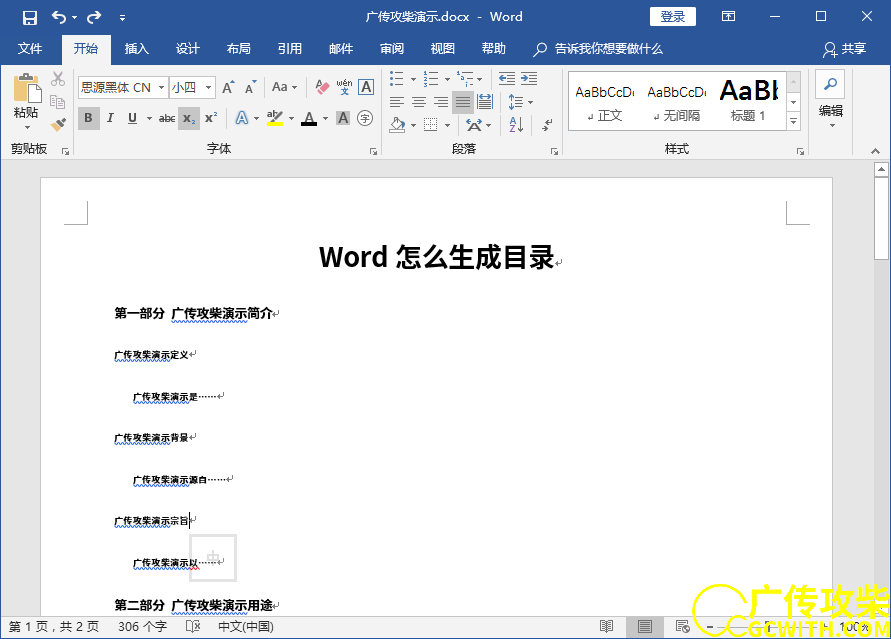Decrease the paragraph indent
This screenshot has width=891, height=639.
point(506,79)
